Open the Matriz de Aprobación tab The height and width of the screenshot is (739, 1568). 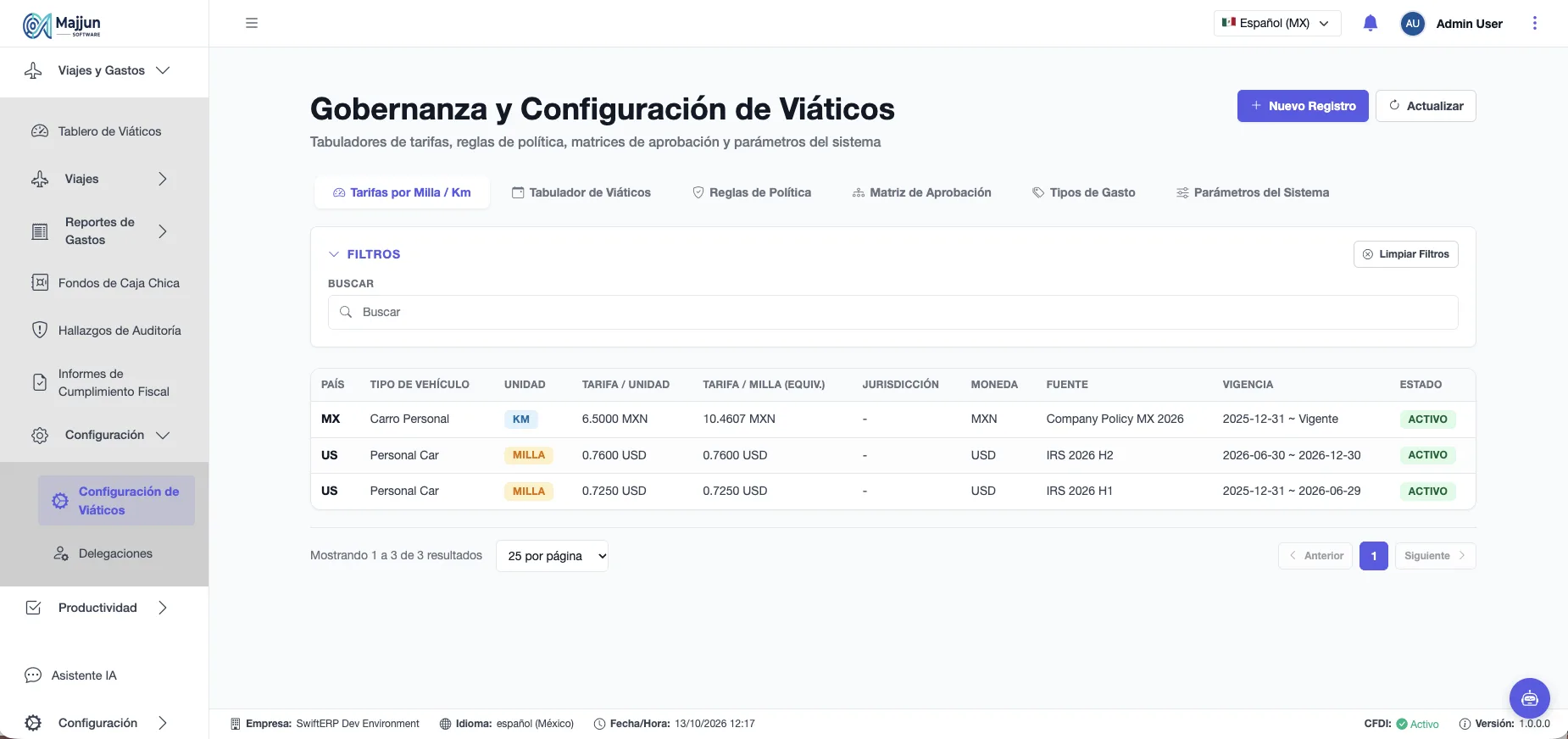pyautogui.click(x=921, y=192)
